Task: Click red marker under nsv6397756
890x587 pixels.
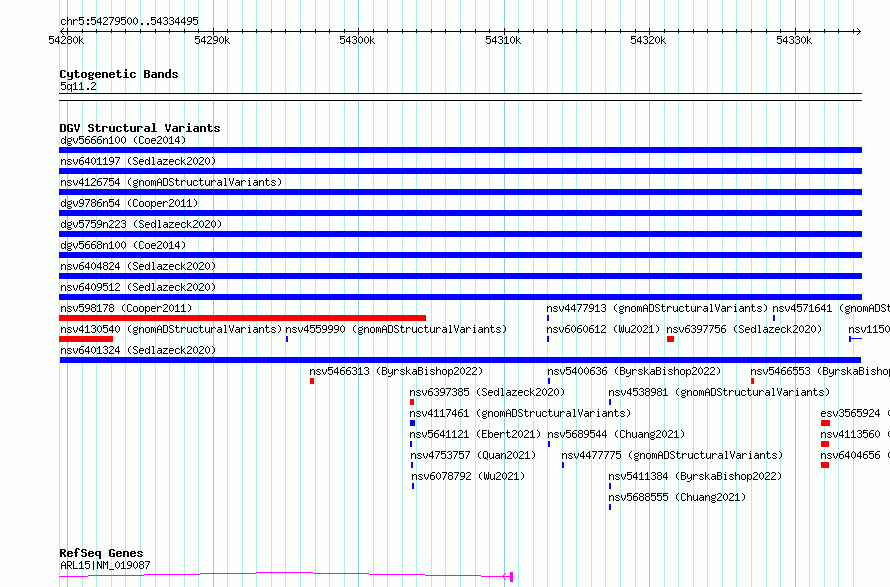Action: (x=670, y=339)
